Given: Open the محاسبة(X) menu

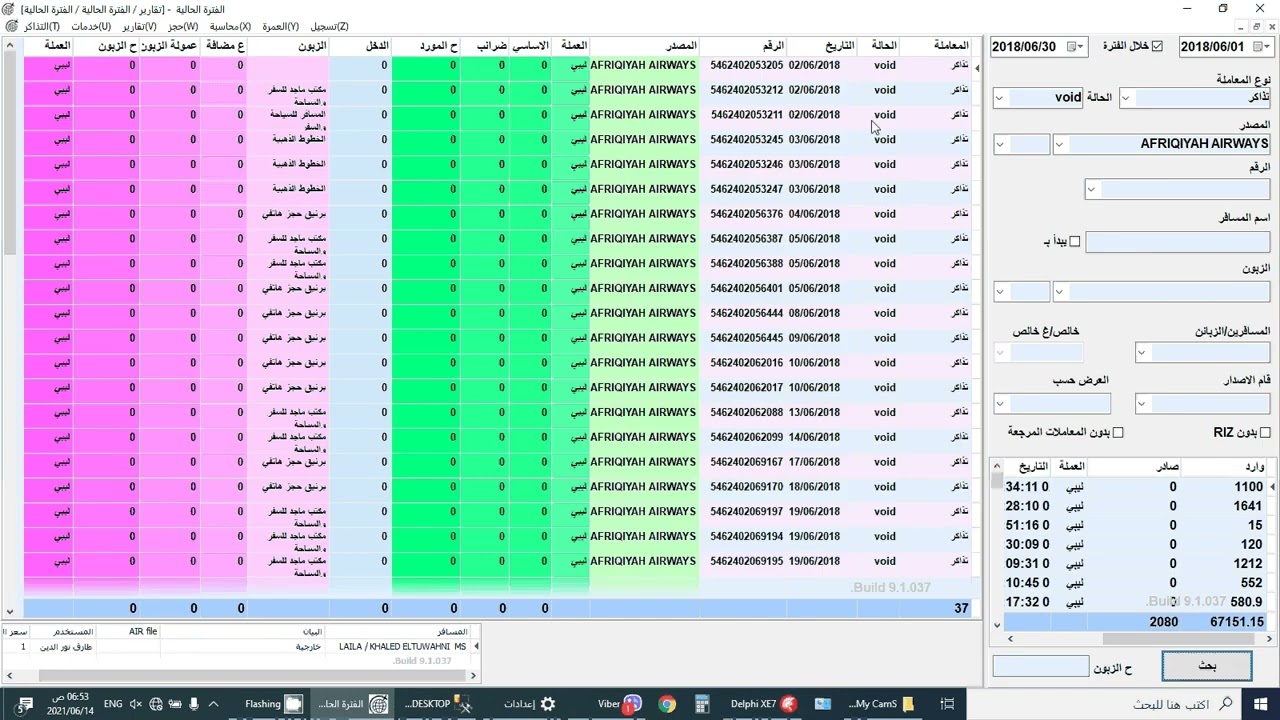Looking at the screenshot, I should (x=230, y=27).
